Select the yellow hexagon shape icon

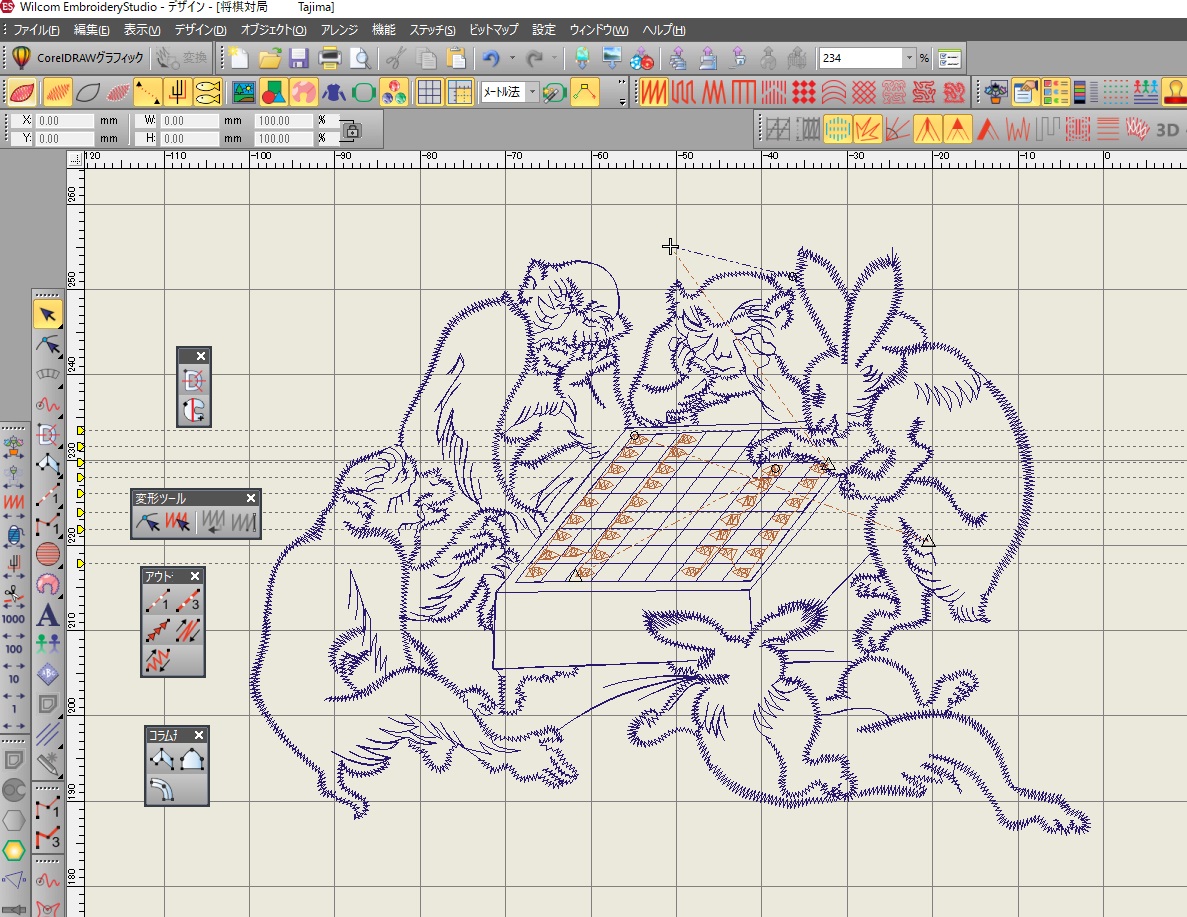coord(14,850)
